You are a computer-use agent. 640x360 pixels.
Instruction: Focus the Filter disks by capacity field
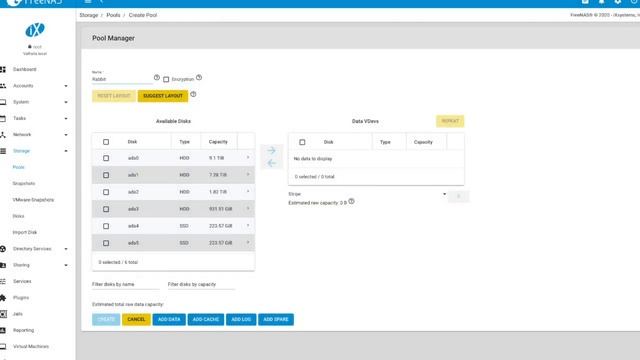point(201,284)
